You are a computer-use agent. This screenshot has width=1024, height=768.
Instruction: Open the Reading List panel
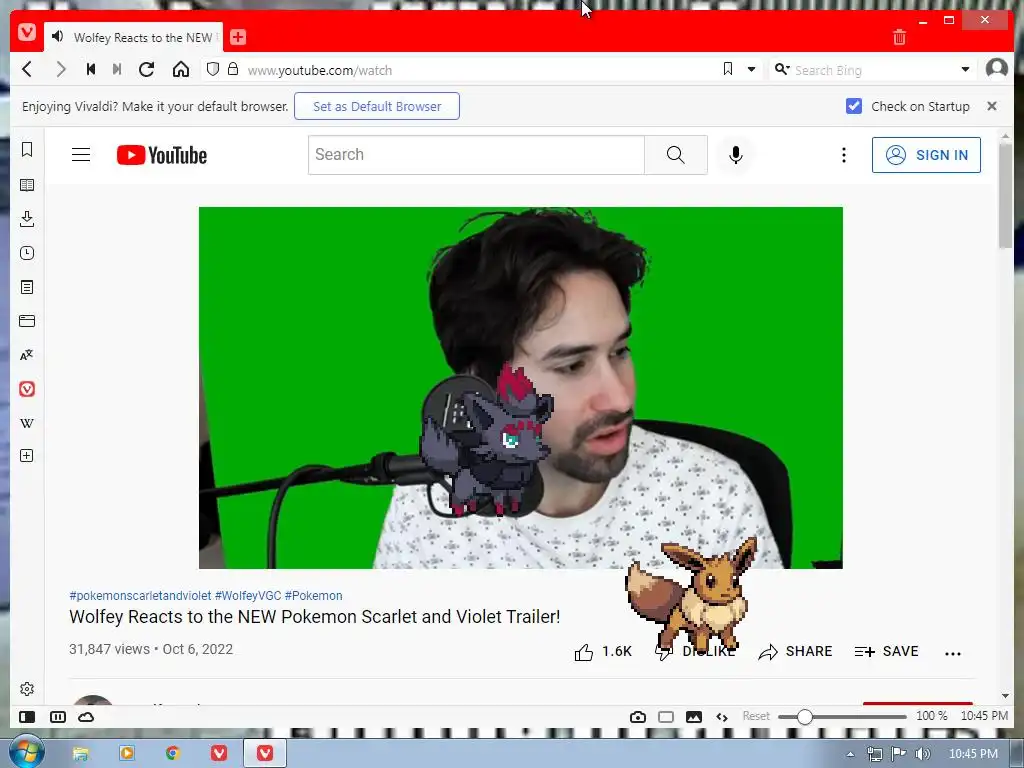[27, 185]
